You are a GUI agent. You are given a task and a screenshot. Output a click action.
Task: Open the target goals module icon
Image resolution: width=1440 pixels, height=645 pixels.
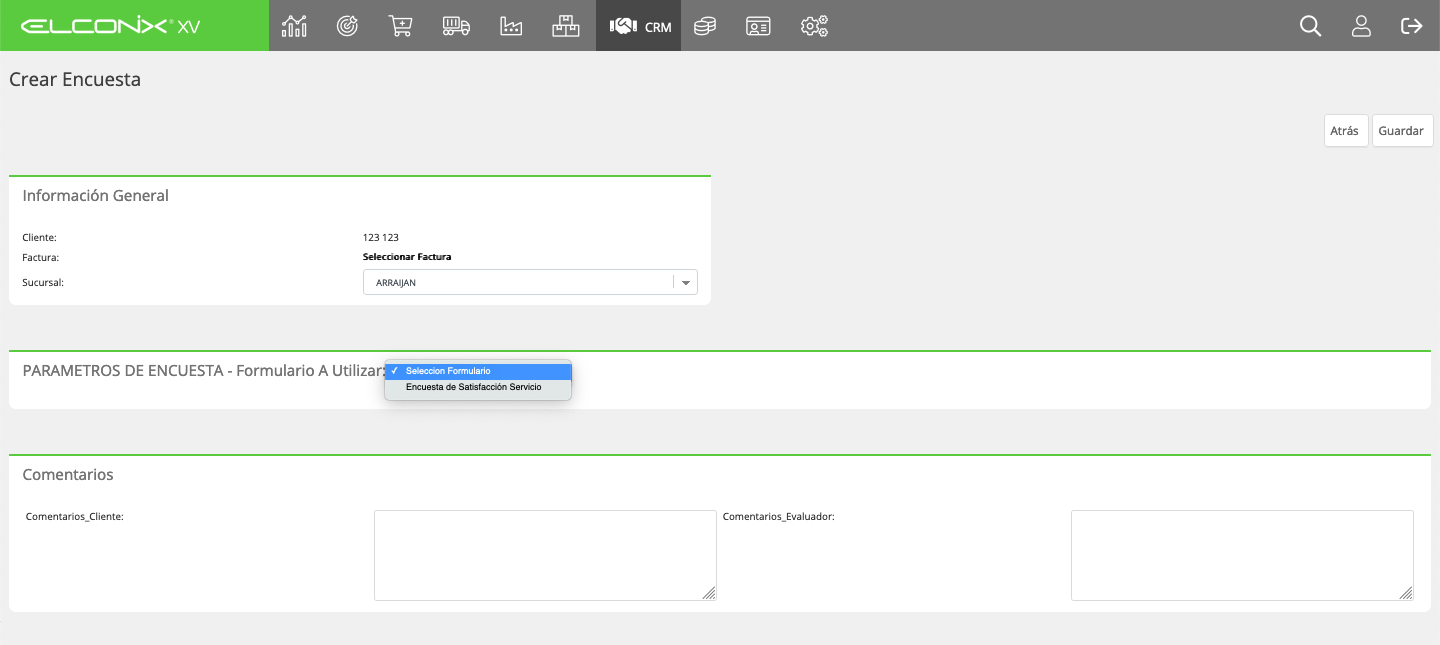[347, 26]
